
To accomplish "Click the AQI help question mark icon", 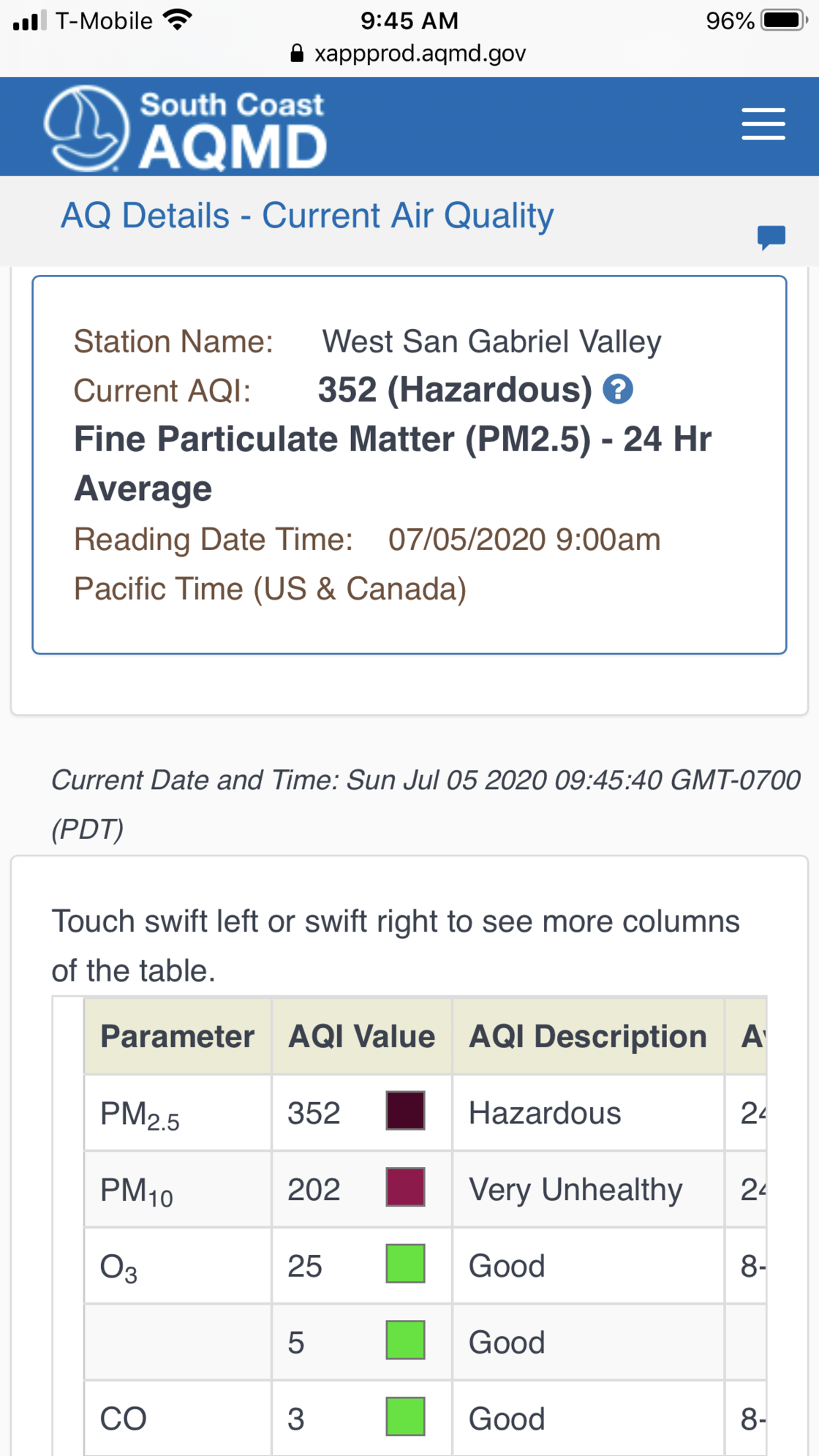I will [x=618, y=389].
